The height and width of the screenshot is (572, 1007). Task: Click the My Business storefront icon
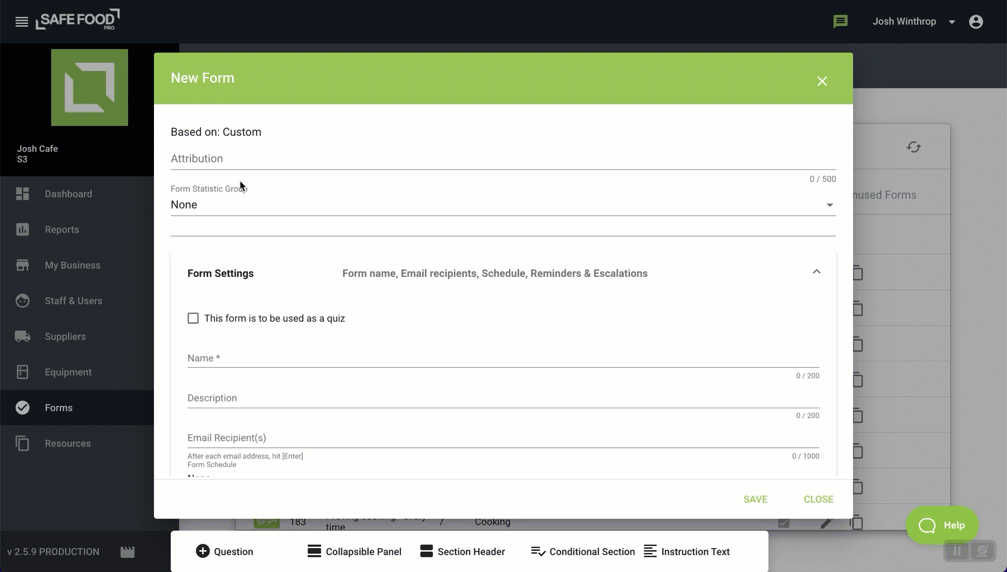click(x=22, y=265)
